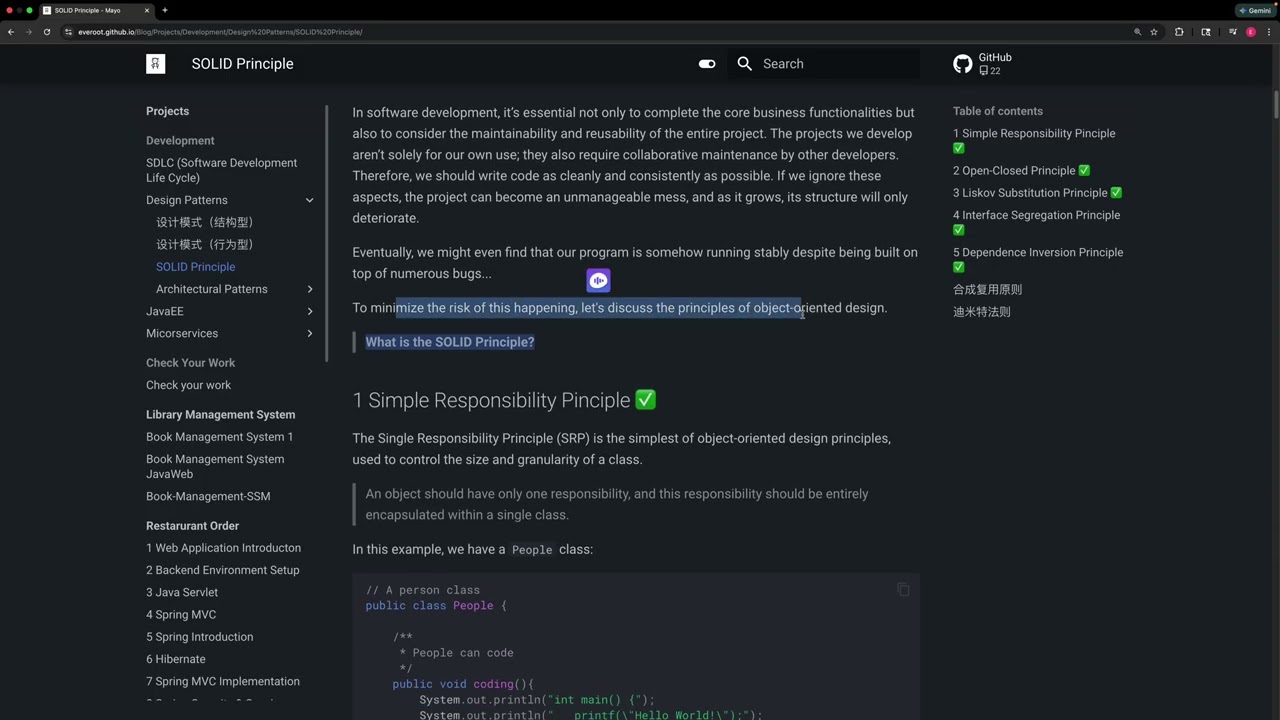Open Book Management System JavaWeb
1280x720 pixels.
(215, 466)
